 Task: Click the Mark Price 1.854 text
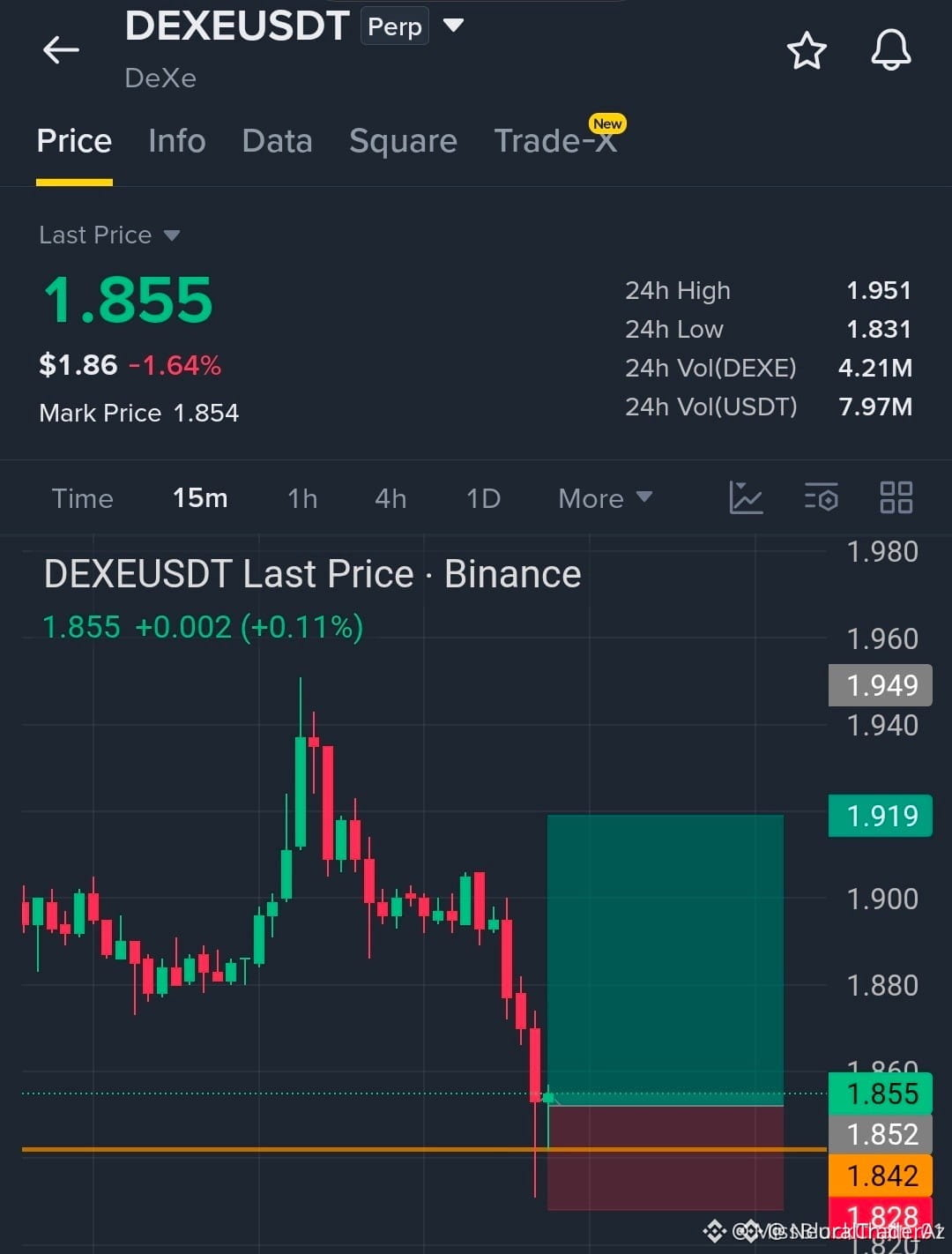139,413
